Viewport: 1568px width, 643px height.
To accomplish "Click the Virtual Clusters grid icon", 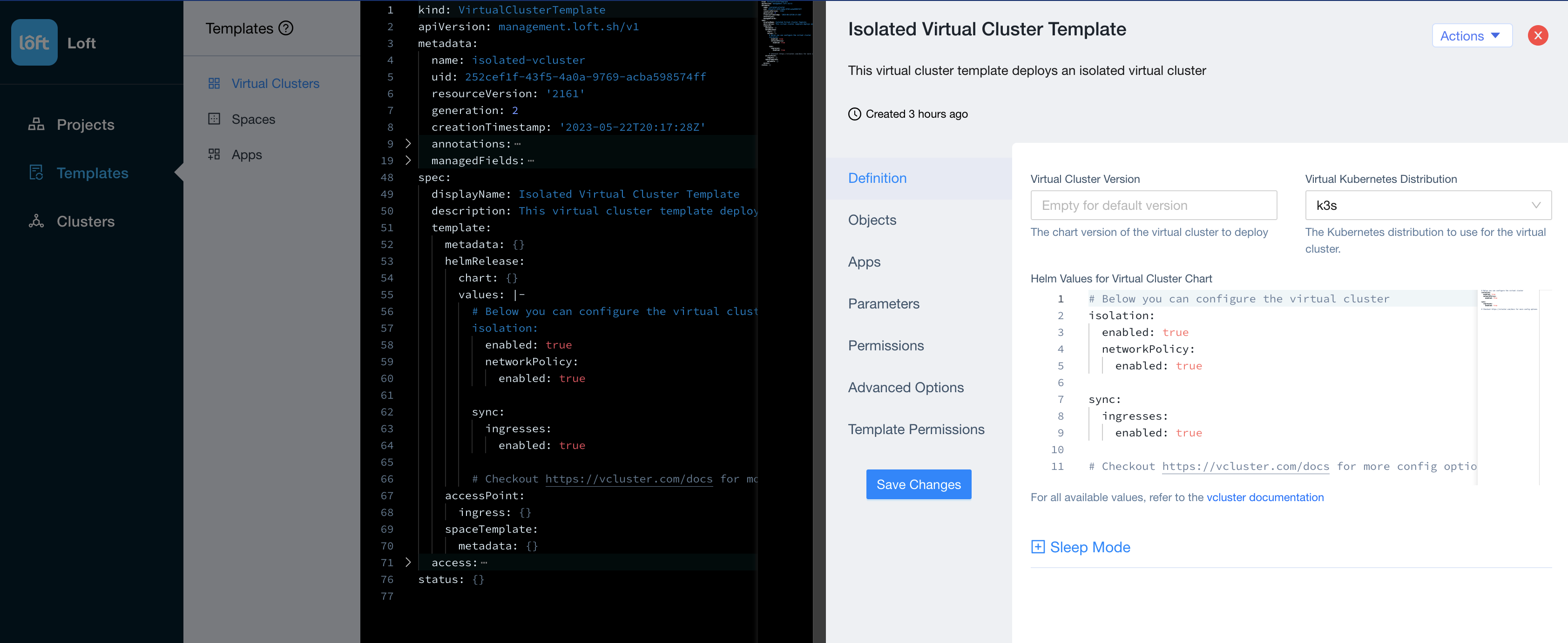I will [x=214, y=83].
